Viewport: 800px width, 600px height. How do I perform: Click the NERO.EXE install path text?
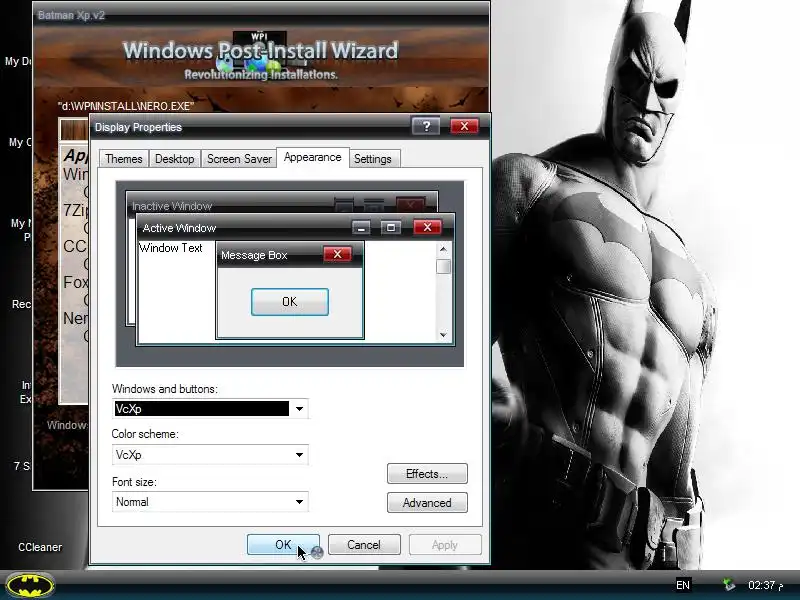point(126,106)
